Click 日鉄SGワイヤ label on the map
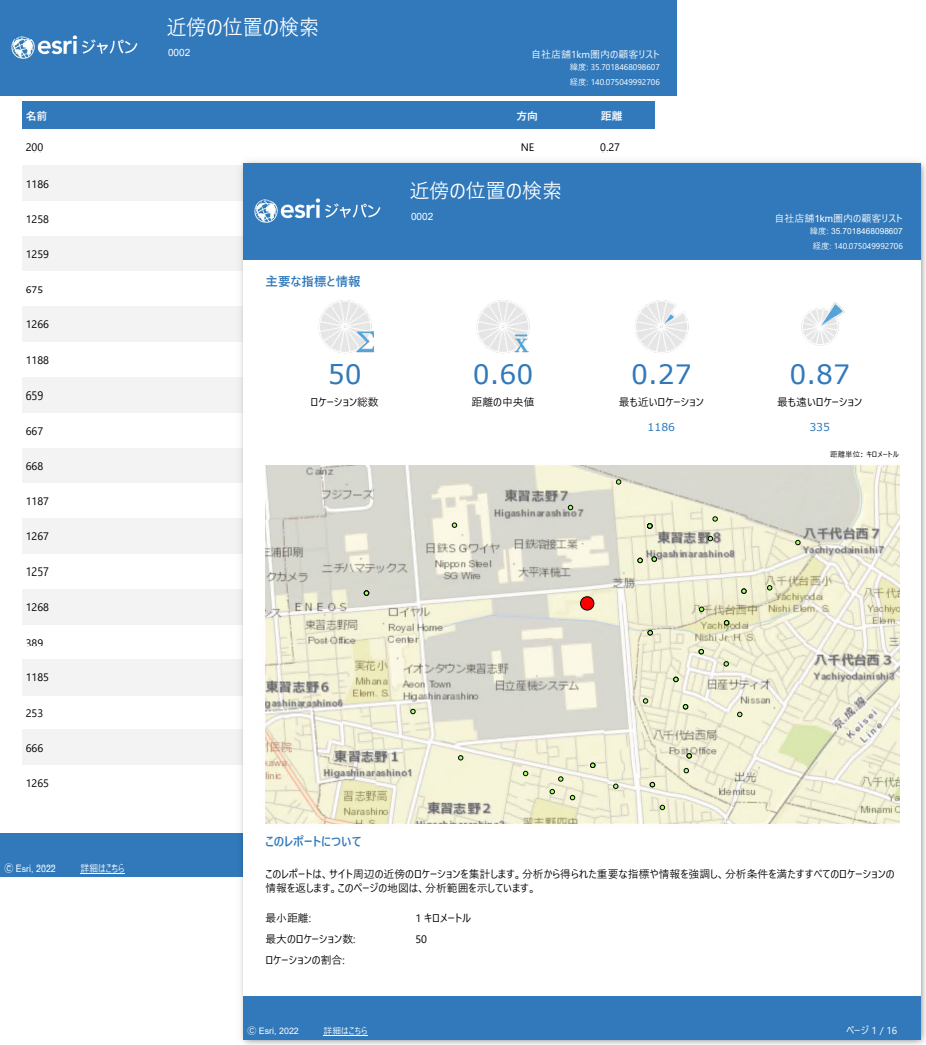 (462, 548)
